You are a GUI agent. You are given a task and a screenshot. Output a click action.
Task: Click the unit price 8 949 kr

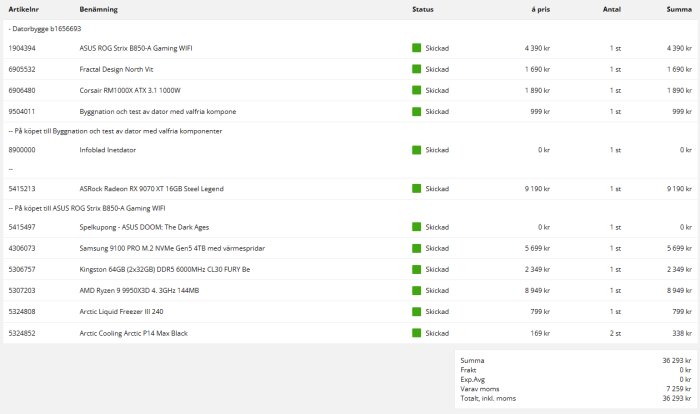click(538, 290)
